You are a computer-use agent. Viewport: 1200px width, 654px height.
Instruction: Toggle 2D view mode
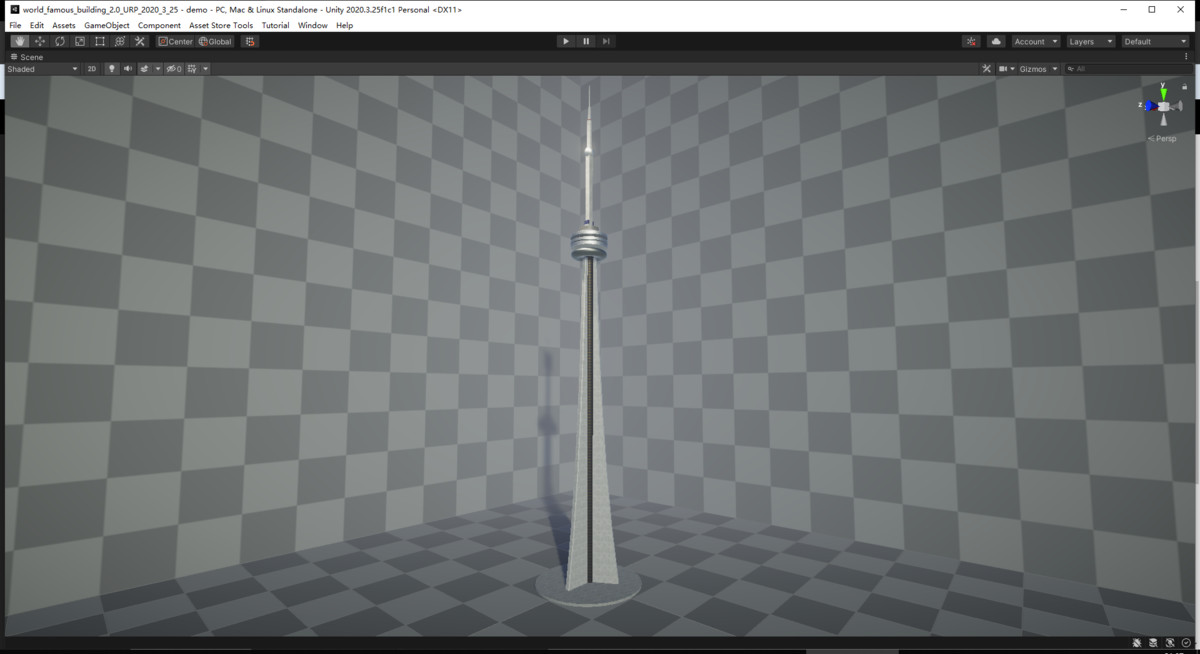(x=91, y=68)
